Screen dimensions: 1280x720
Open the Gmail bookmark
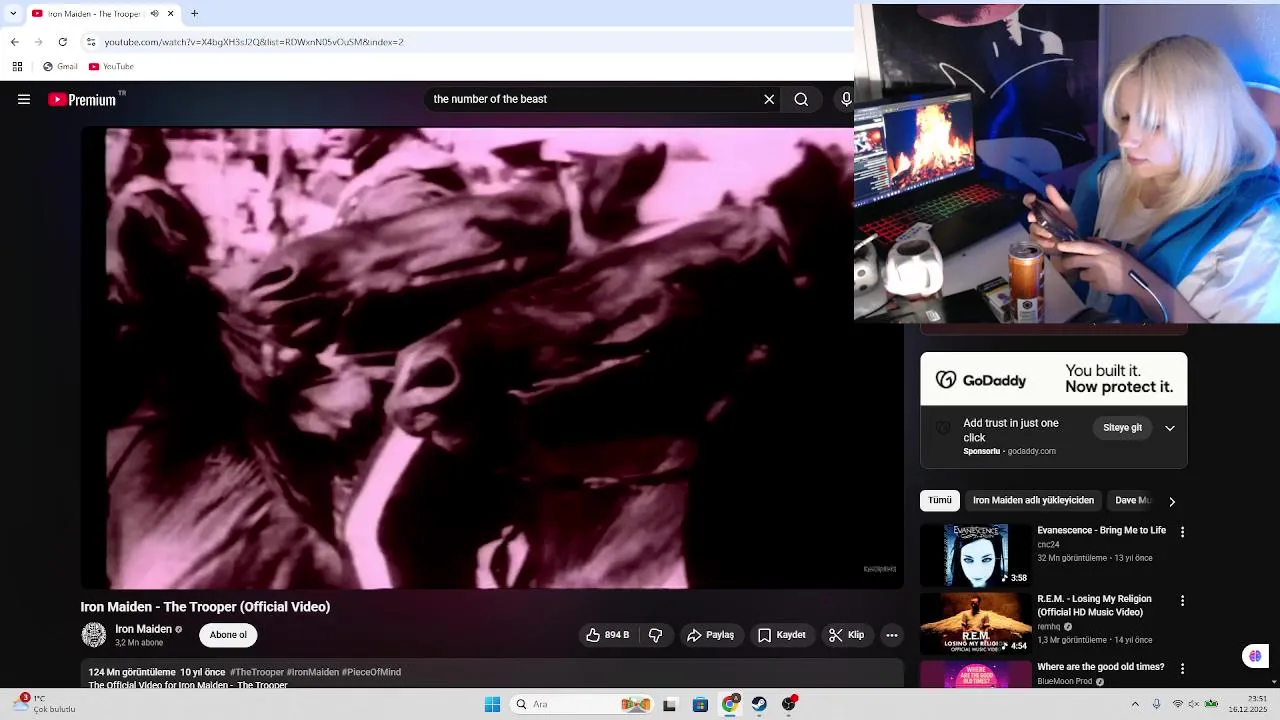tap(60, 67)
